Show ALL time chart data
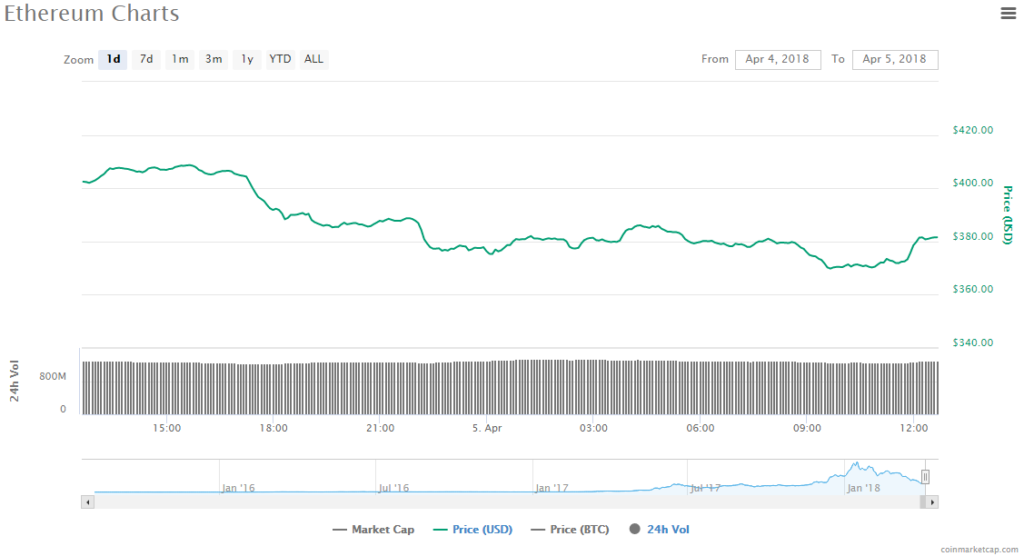The image size is (1024, 556). click(x=314, y=59)
